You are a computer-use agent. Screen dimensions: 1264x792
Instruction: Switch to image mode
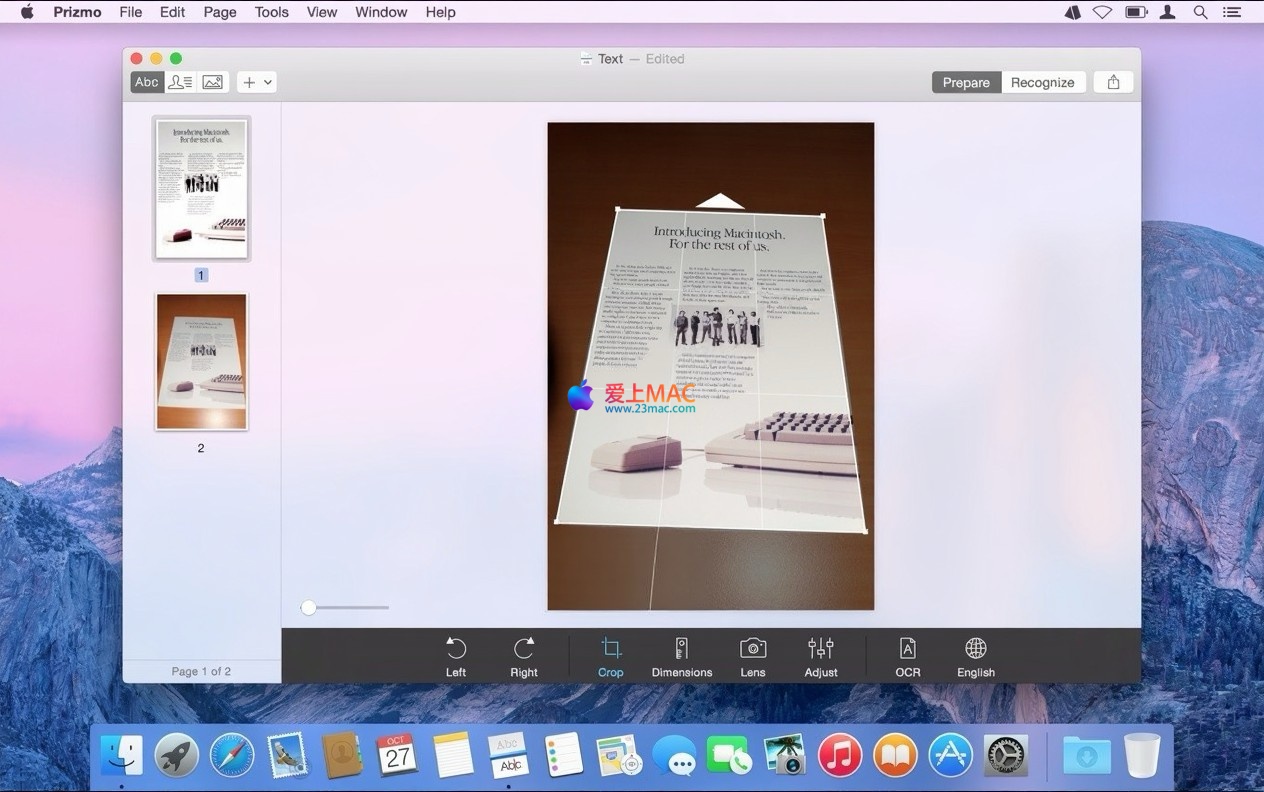point(213,82)
